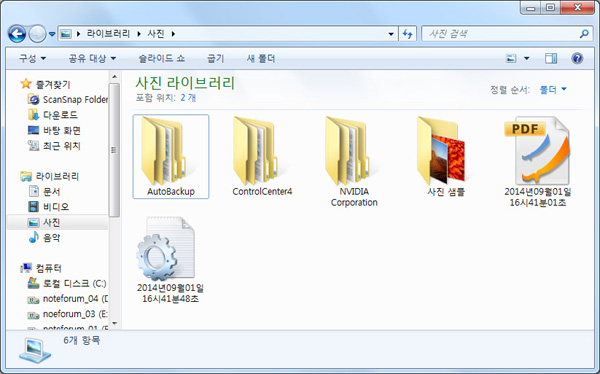Image resolution: width=600 pixels, height=374 pixels.
Task: Open the view options dropdown arrow
Action: pos(527,59)
